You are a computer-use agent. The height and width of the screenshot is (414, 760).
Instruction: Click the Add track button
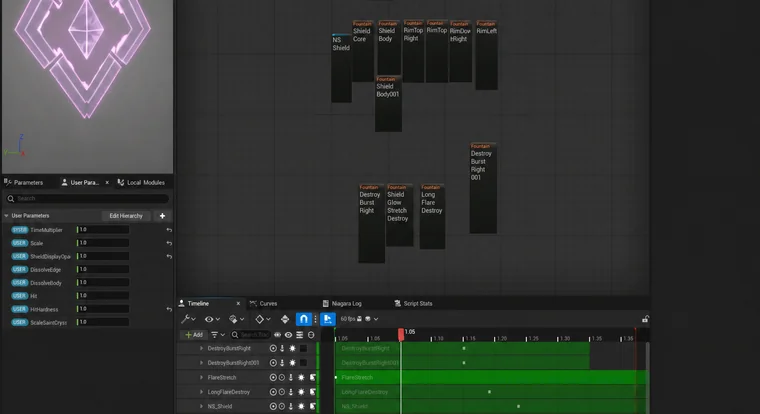pos(194,334)
